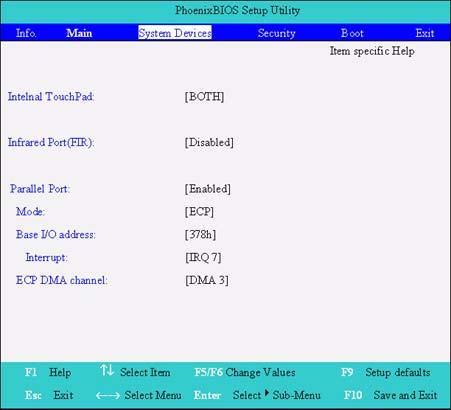Click the F5/F6 Change Values hint
The width and height of the screenshot is (451, 410).
[245, 372]
